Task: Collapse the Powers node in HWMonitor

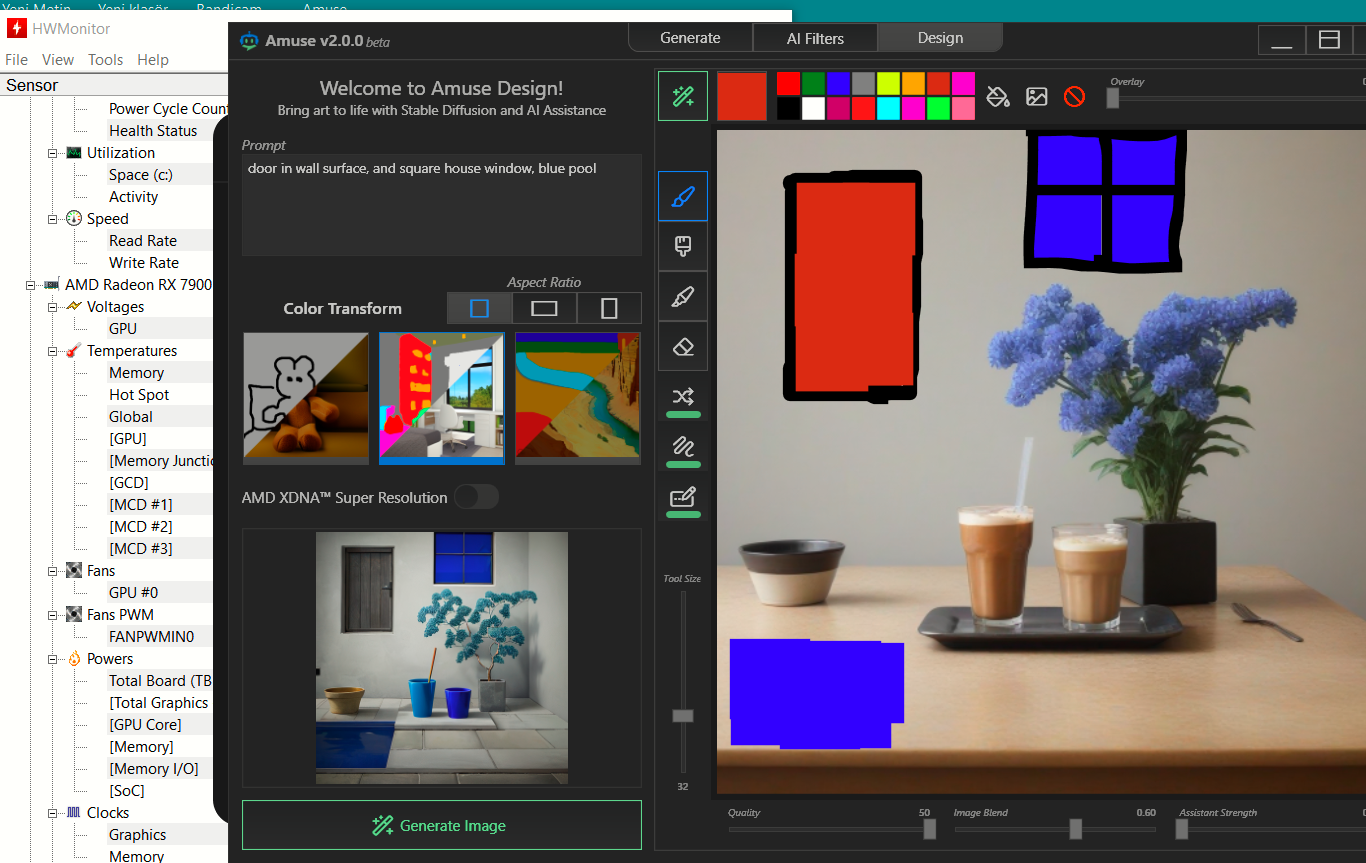Action: coord(53,659)
